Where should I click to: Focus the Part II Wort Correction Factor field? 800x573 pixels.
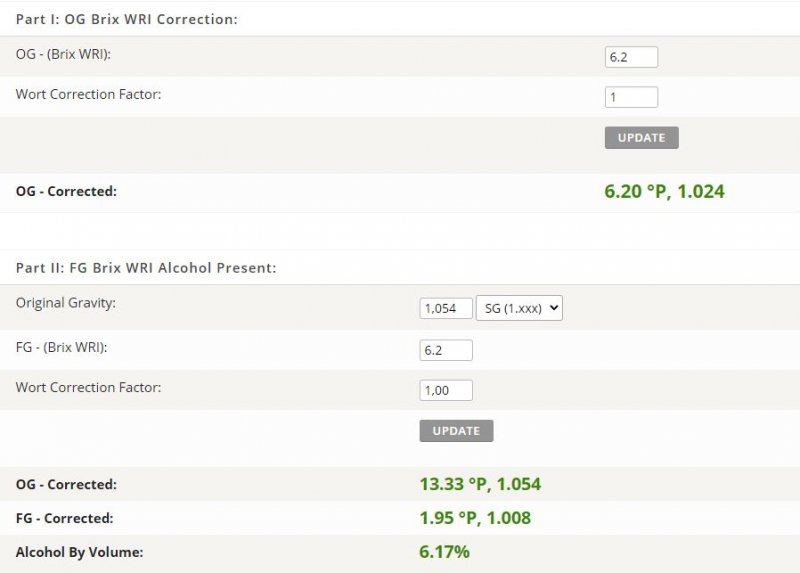pyautogui.click(x=446, y=390)
